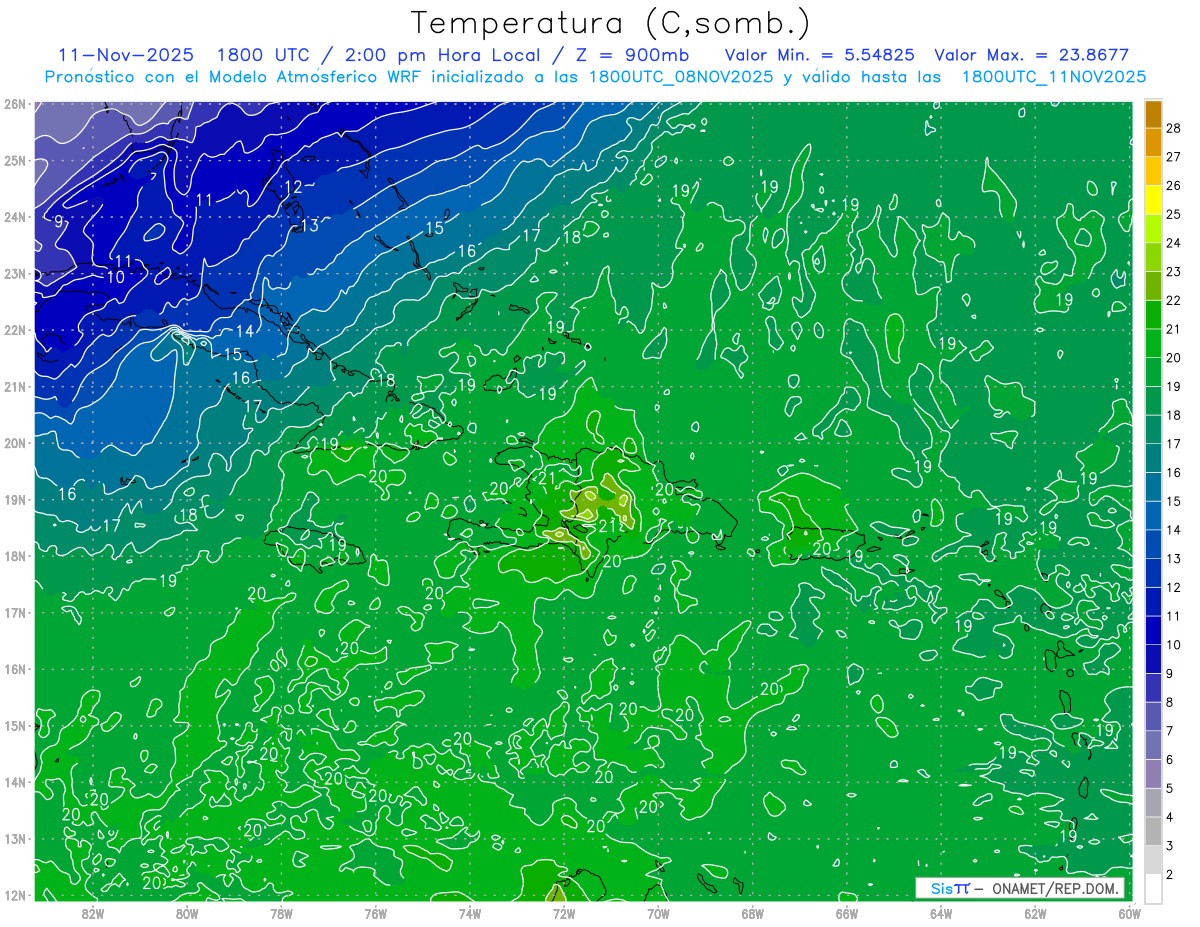Click colorbar value "3"

point(1170,847)
